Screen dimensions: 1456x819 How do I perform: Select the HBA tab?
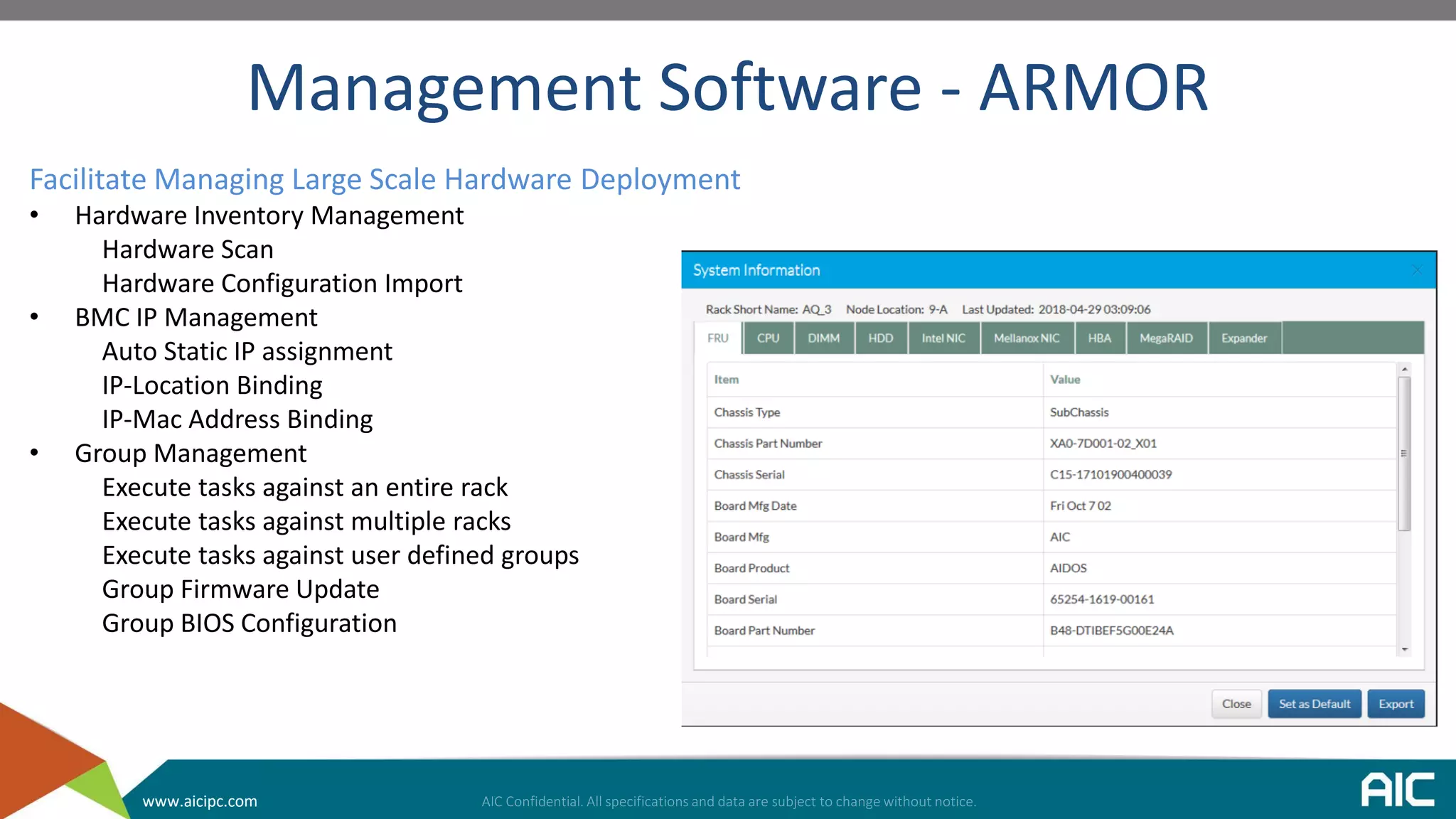tap(1099, 338)
